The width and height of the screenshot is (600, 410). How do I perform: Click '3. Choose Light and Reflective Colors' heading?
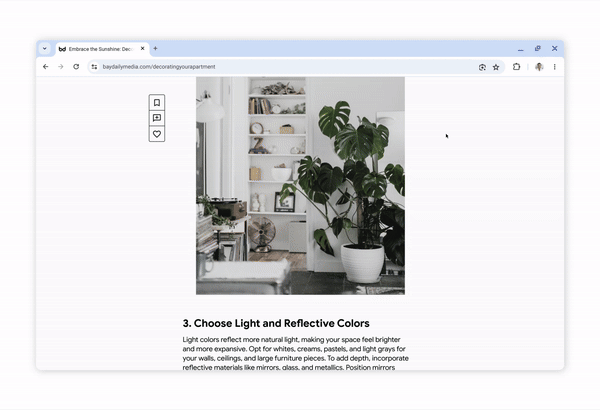pos(276,323)
